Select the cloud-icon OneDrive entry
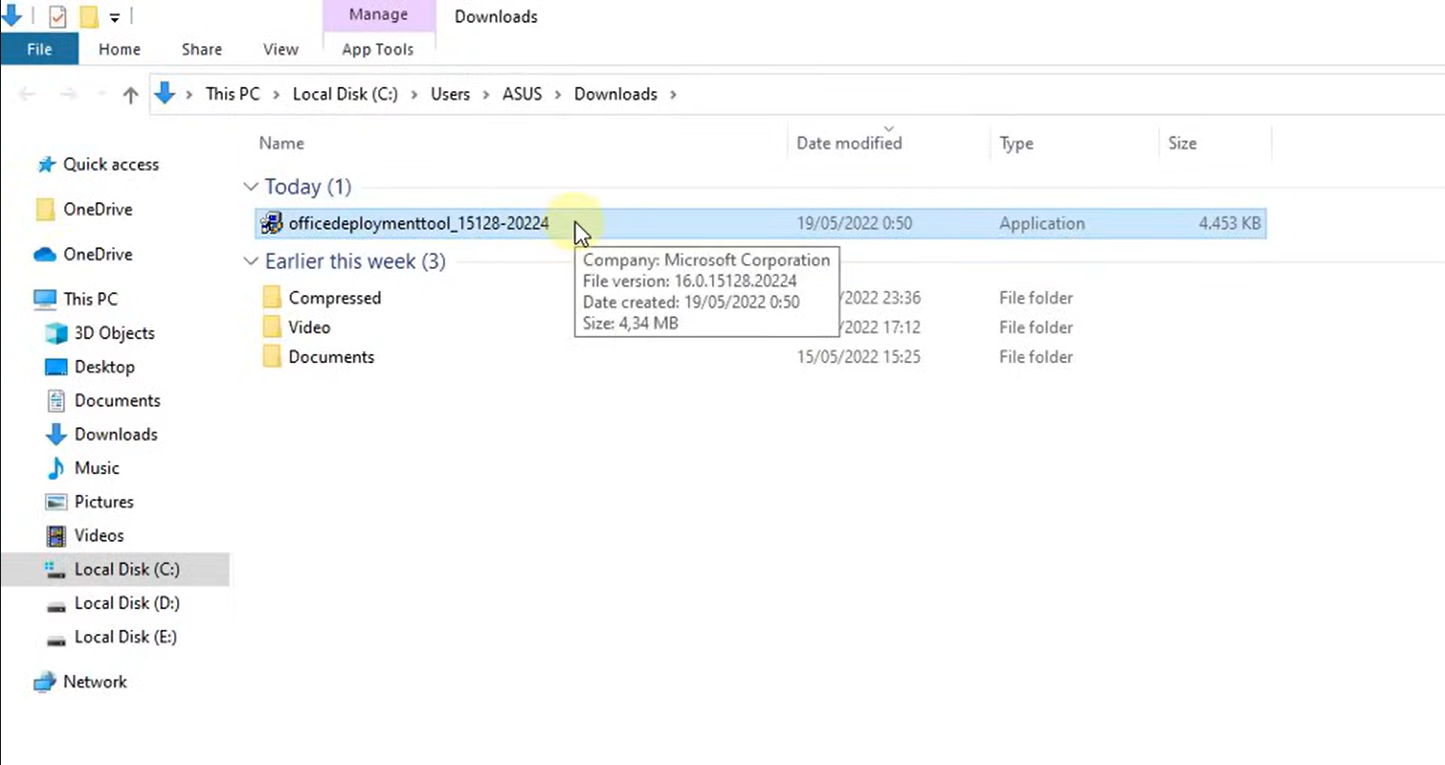Screen dimensions: 1445x765 point(97,254)
